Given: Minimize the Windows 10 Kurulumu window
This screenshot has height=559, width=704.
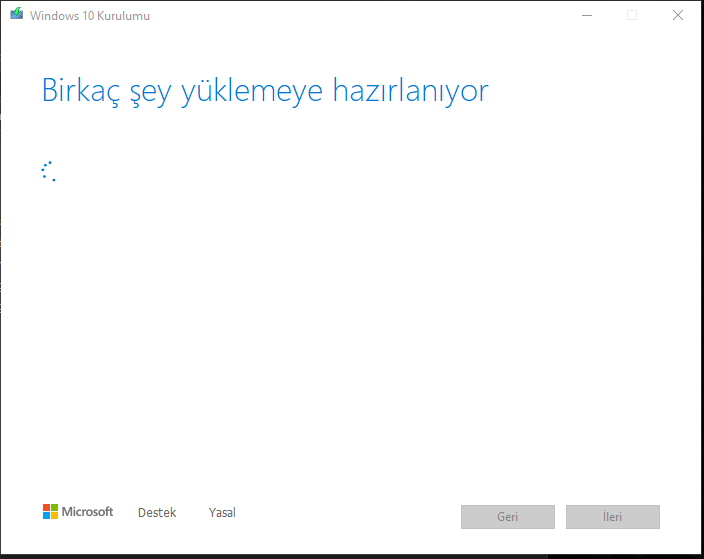Looking at the screenshot, I should (x=587, y=15).
